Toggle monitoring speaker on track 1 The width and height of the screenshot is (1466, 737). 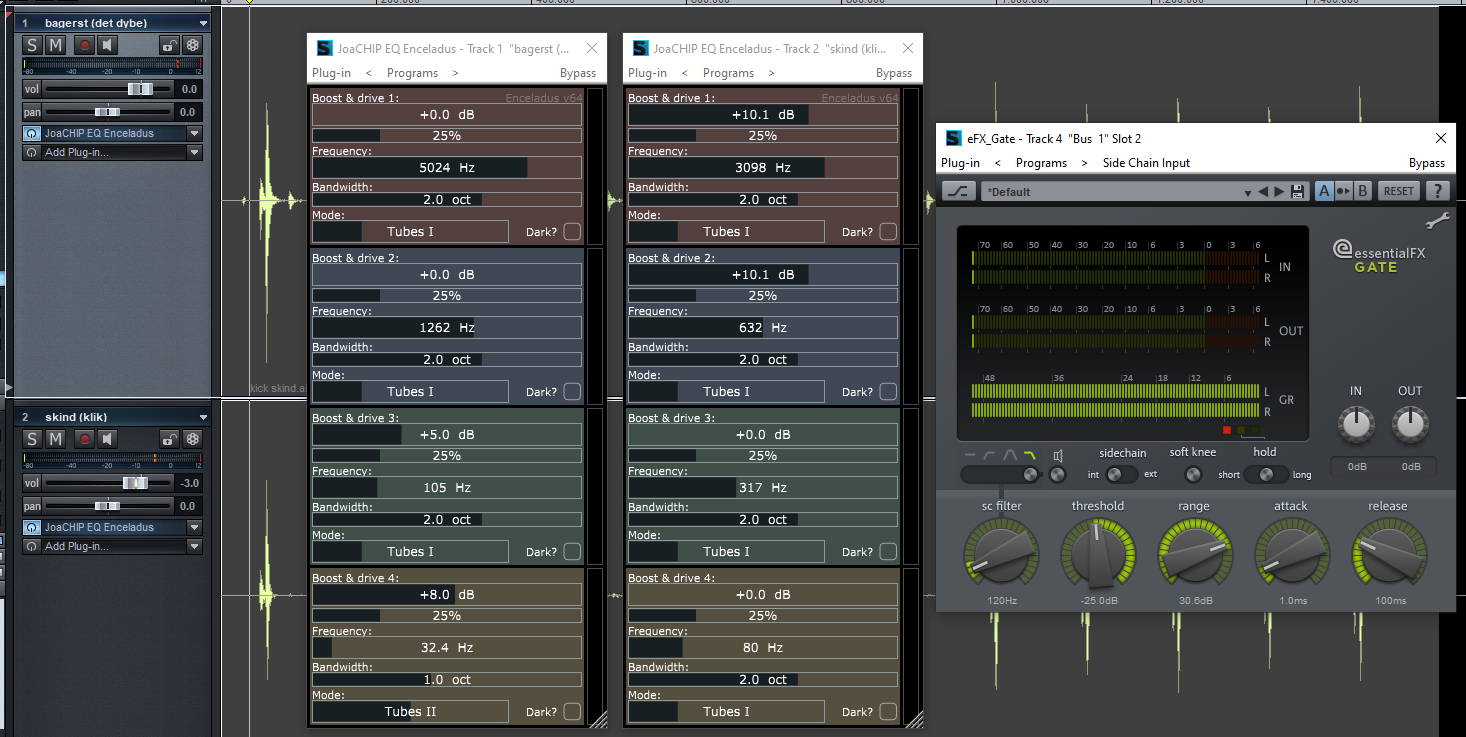pos(108,45)
